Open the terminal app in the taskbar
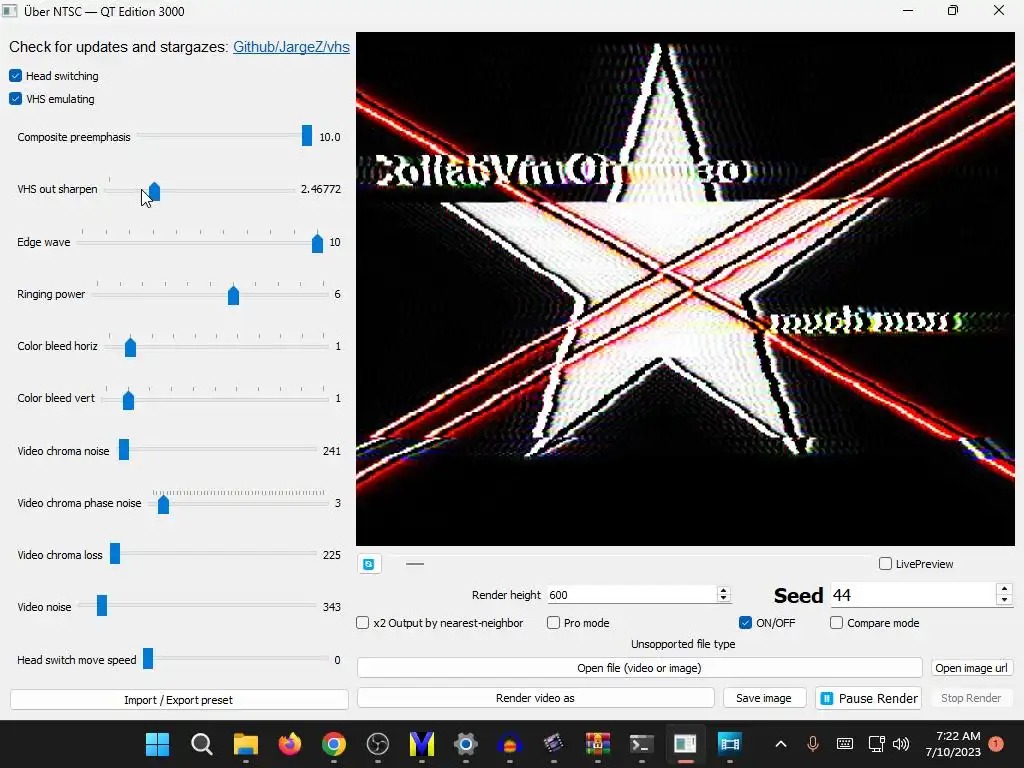Viewport: 1024px width, 768px height. 641,744
